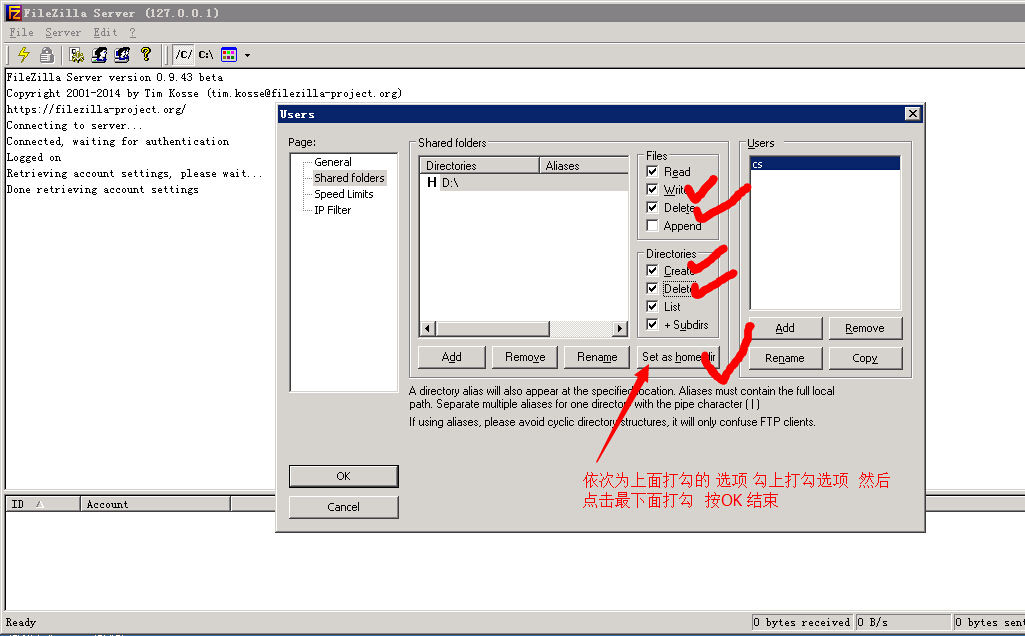Open the ? help menu

tap(133, 33)
